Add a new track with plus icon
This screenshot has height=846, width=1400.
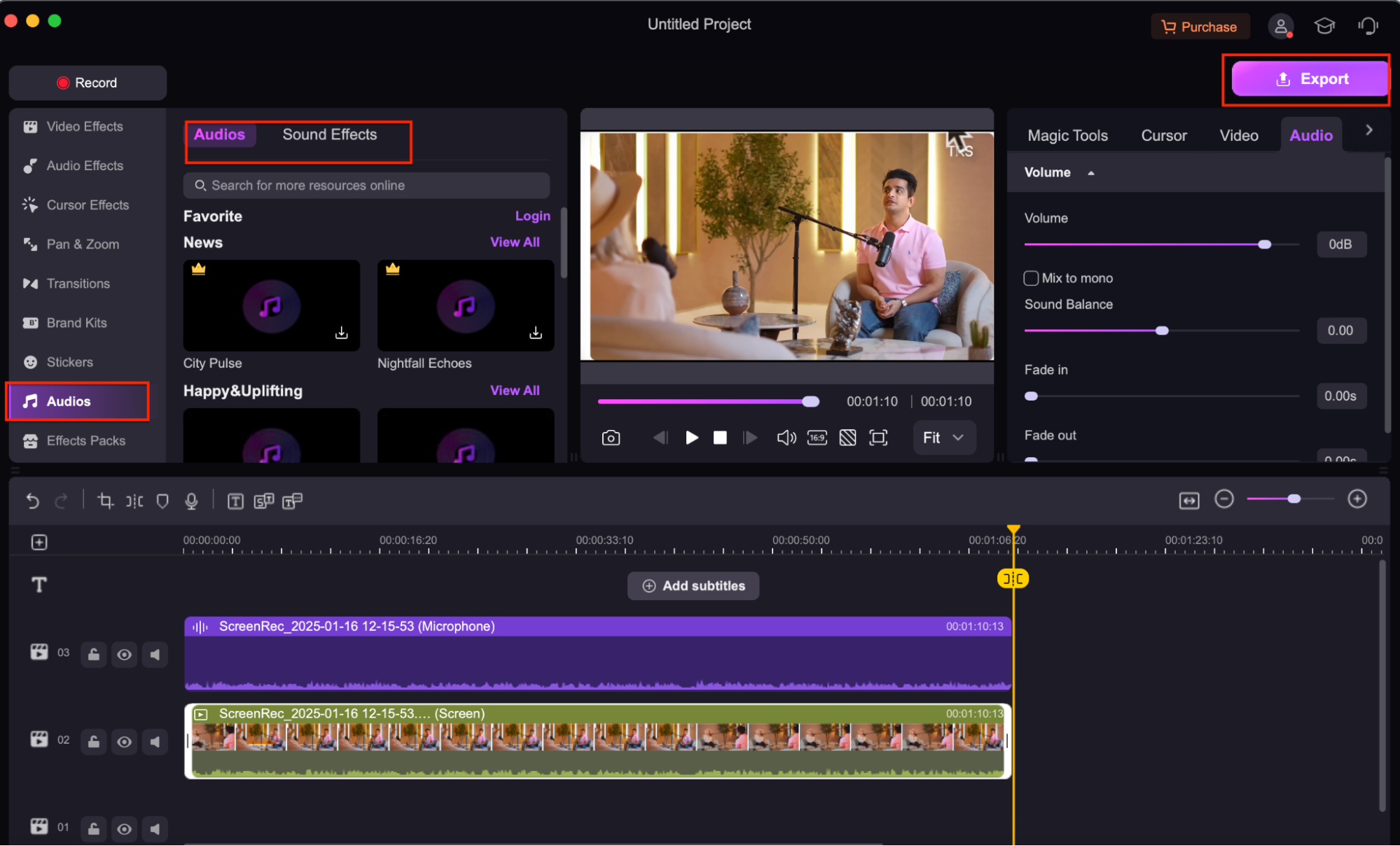(x=39, y=542)
